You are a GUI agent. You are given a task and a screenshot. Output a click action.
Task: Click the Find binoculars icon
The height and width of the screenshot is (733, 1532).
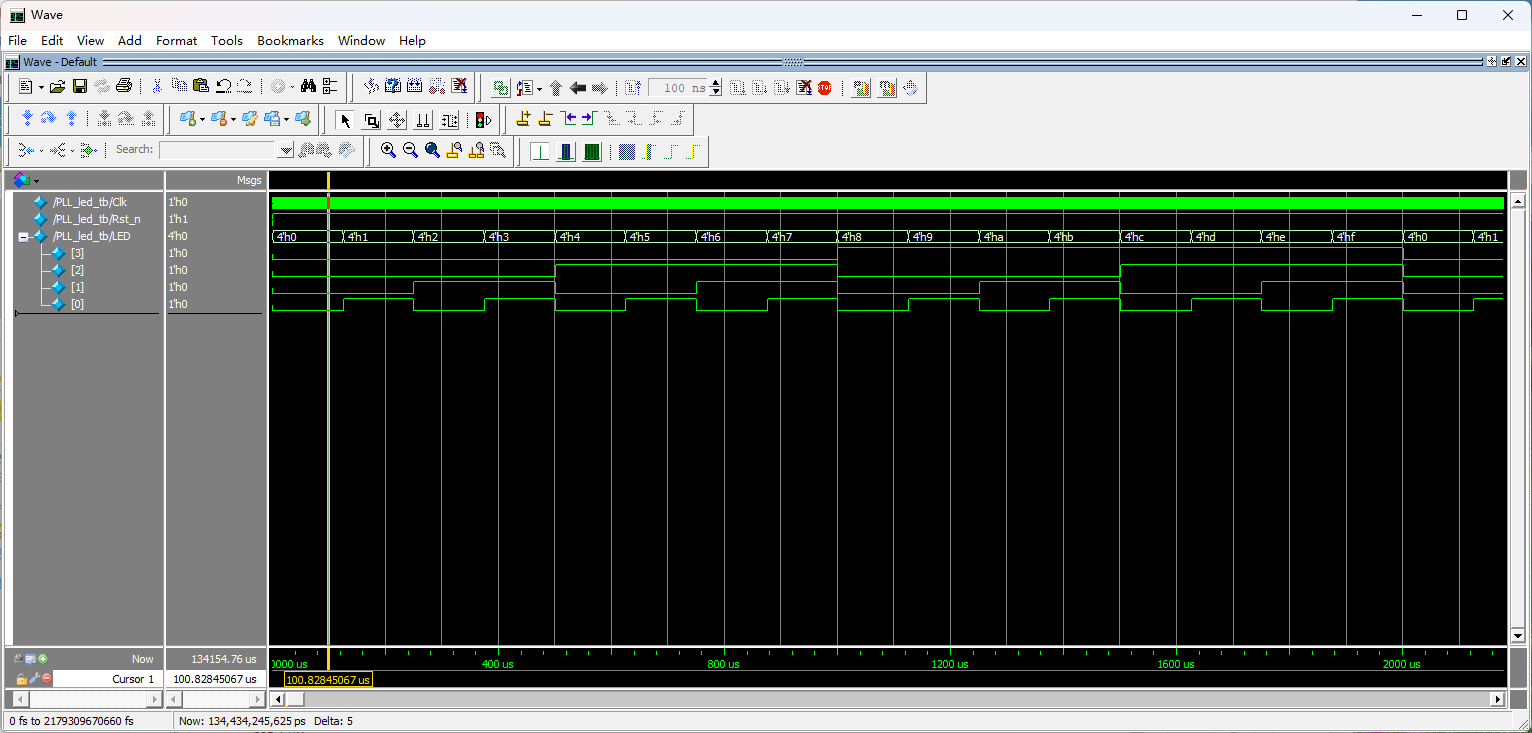(x=308, y=87)
